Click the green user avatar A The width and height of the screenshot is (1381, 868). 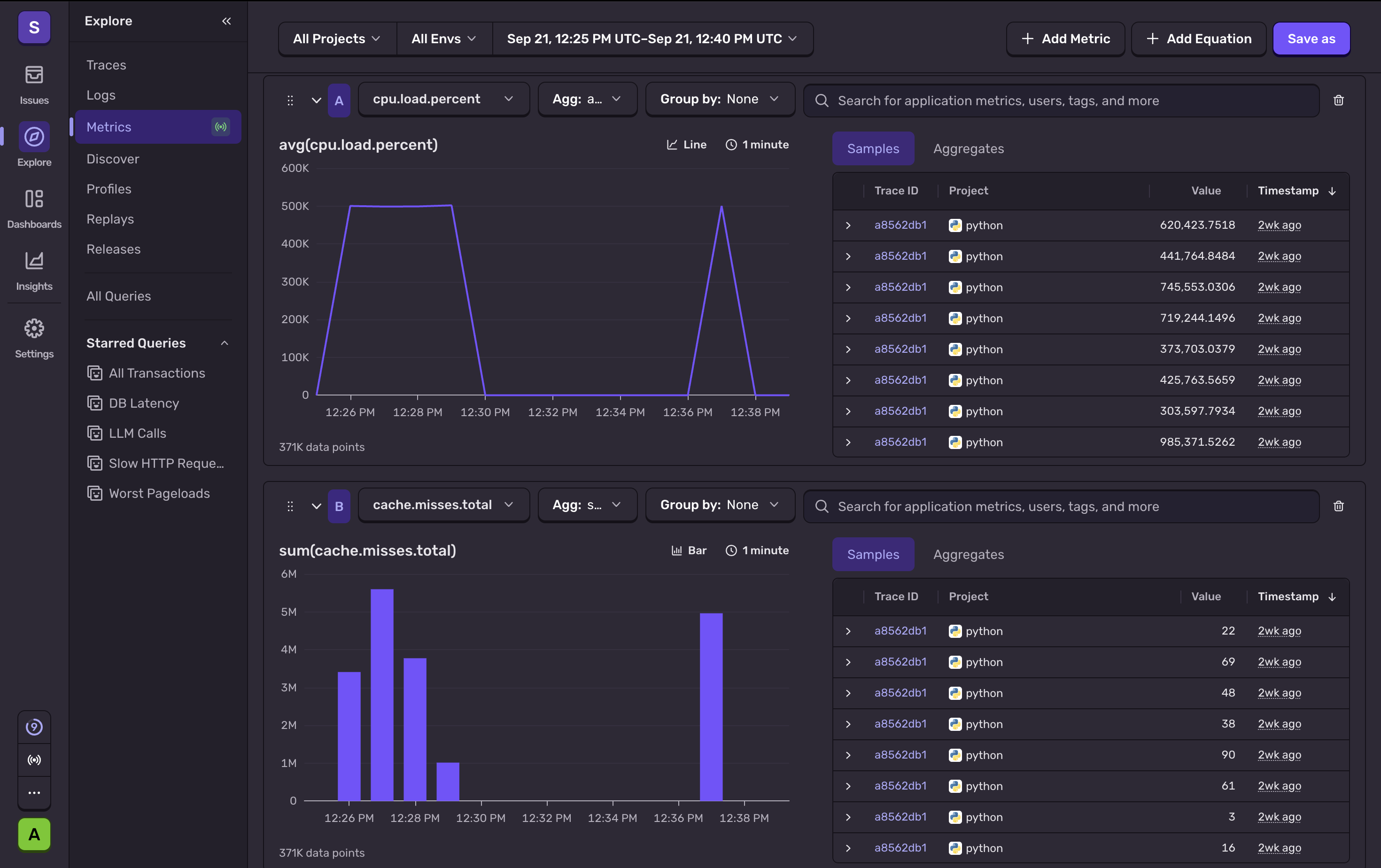point(34,834)
